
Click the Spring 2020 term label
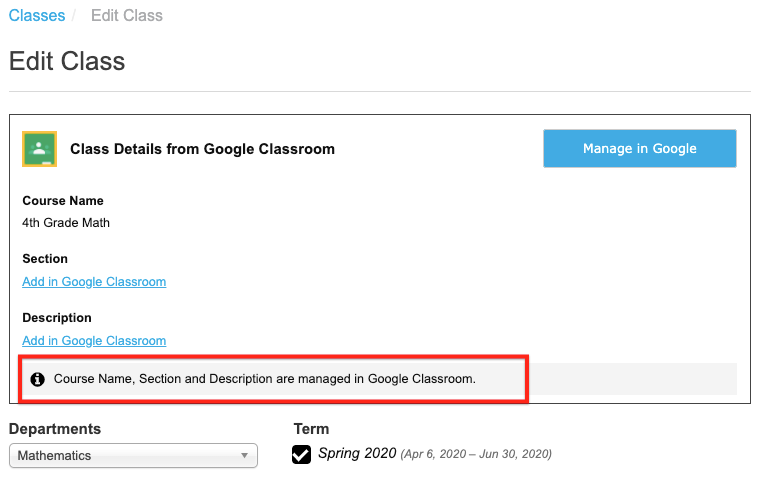coord(357,454)
